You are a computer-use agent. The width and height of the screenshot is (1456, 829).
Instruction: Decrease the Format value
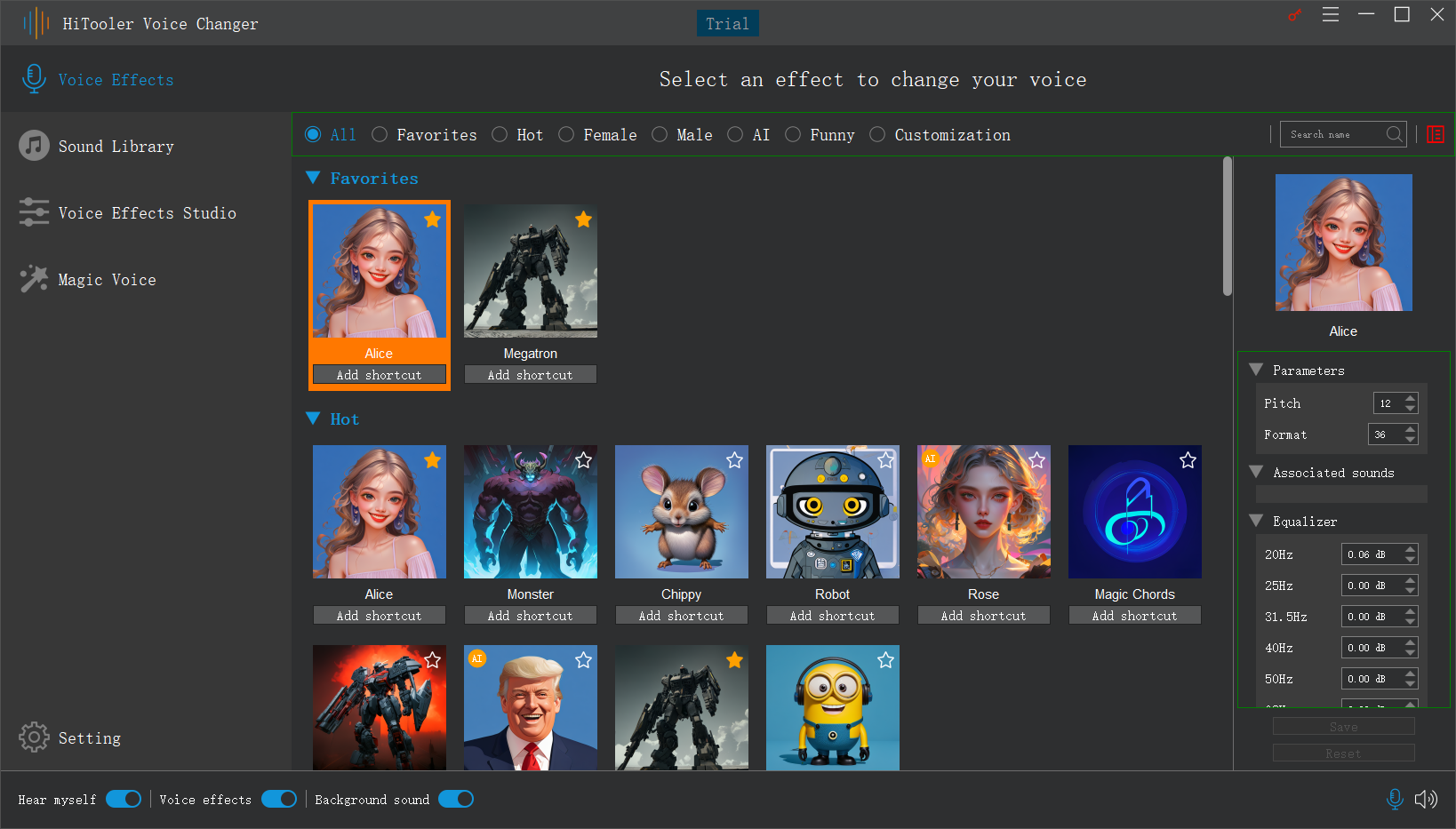(1411, 440)
